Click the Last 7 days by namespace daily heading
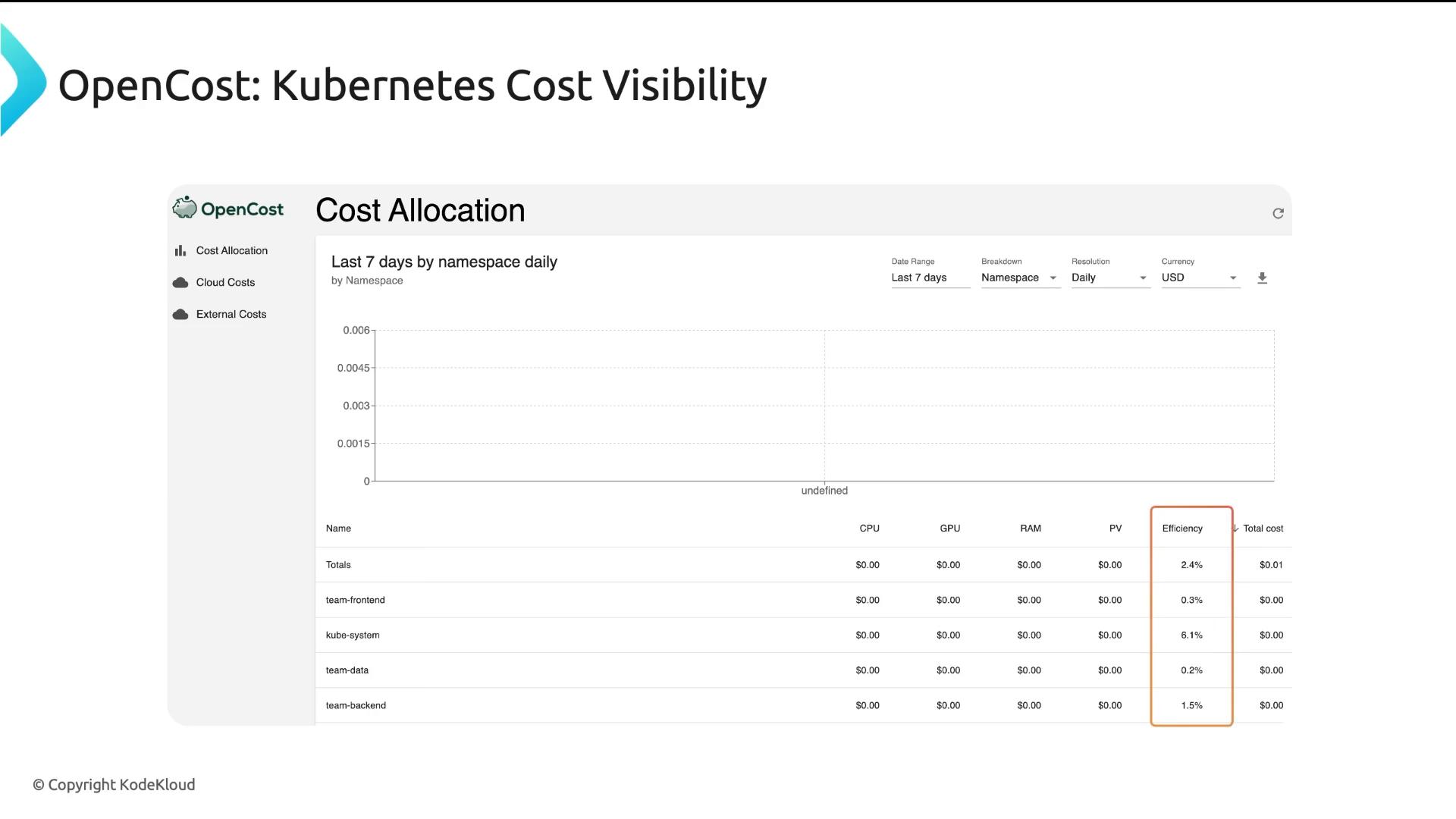The height and width of the screenshot is (819, 1456). point(444,262)
